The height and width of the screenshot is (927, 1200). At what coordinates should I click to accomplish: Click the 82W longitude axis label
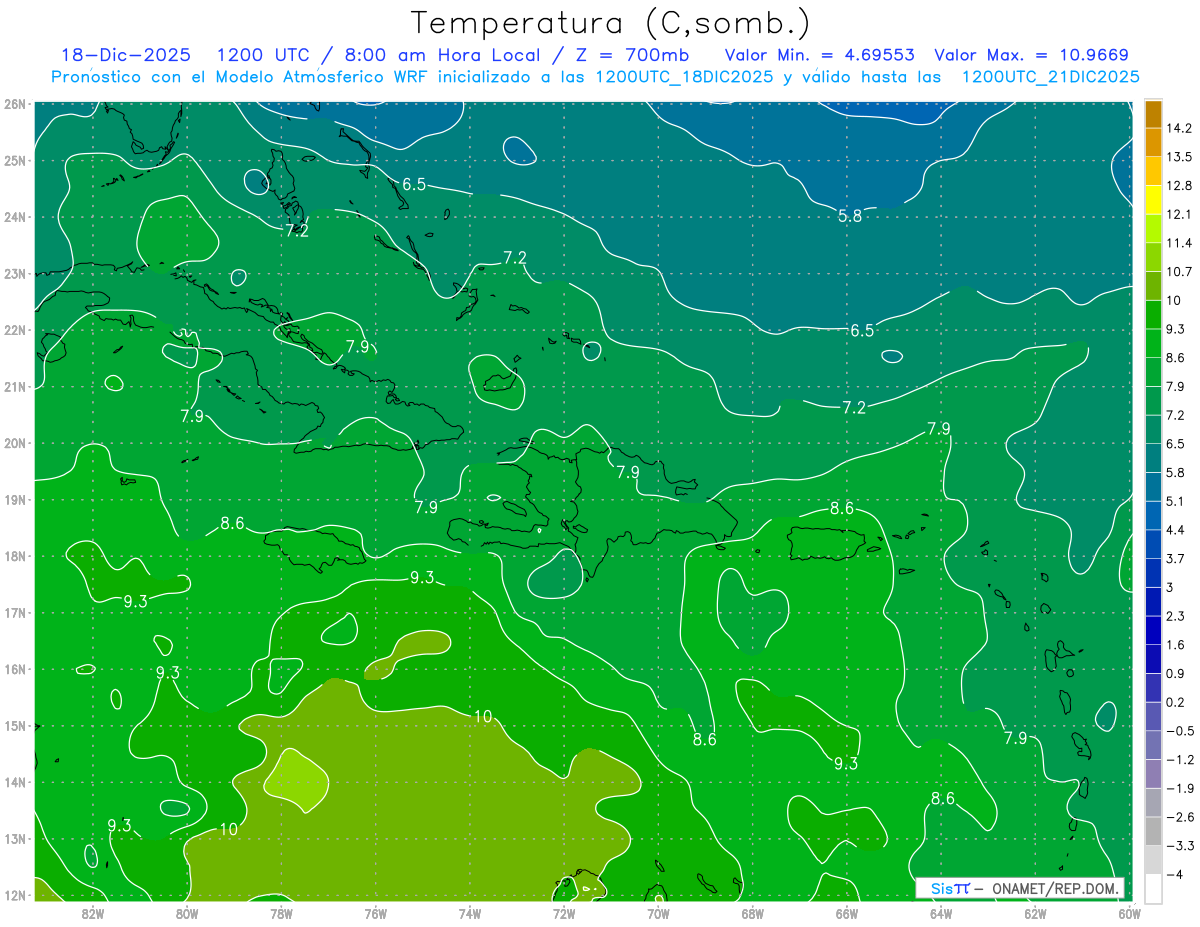pos(93,913)
